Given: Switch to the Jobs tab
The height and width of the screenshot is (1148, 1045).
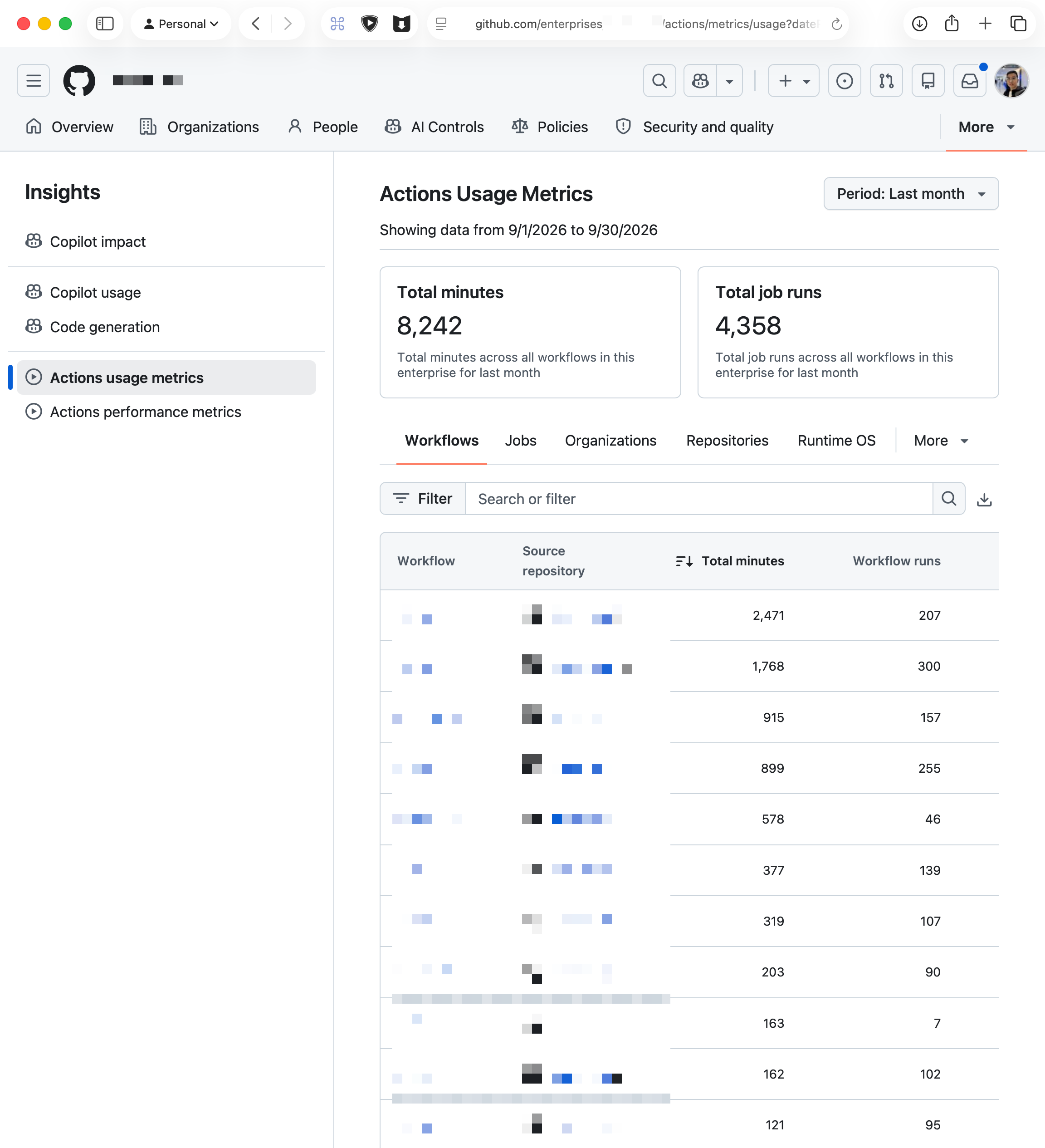Looking at the screenshot, I should 520,441.
